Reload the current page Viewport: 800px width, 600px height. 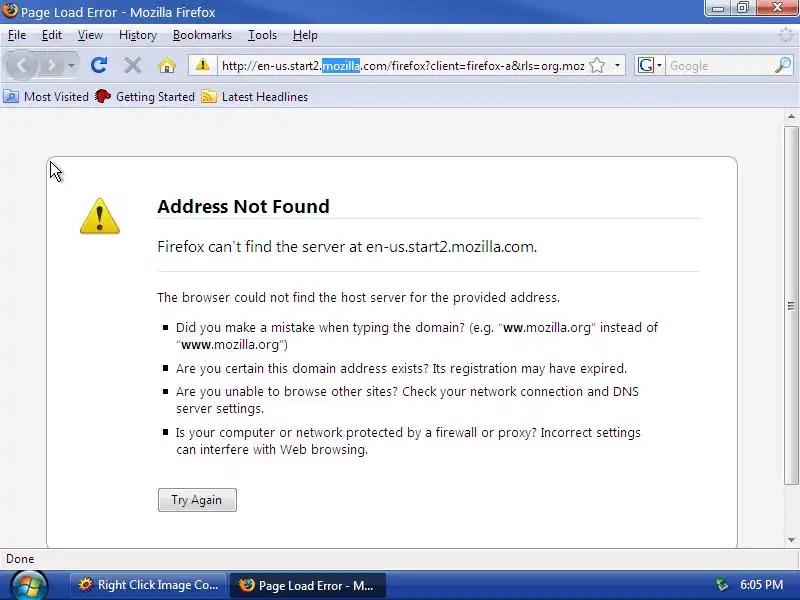pos(99,65)
